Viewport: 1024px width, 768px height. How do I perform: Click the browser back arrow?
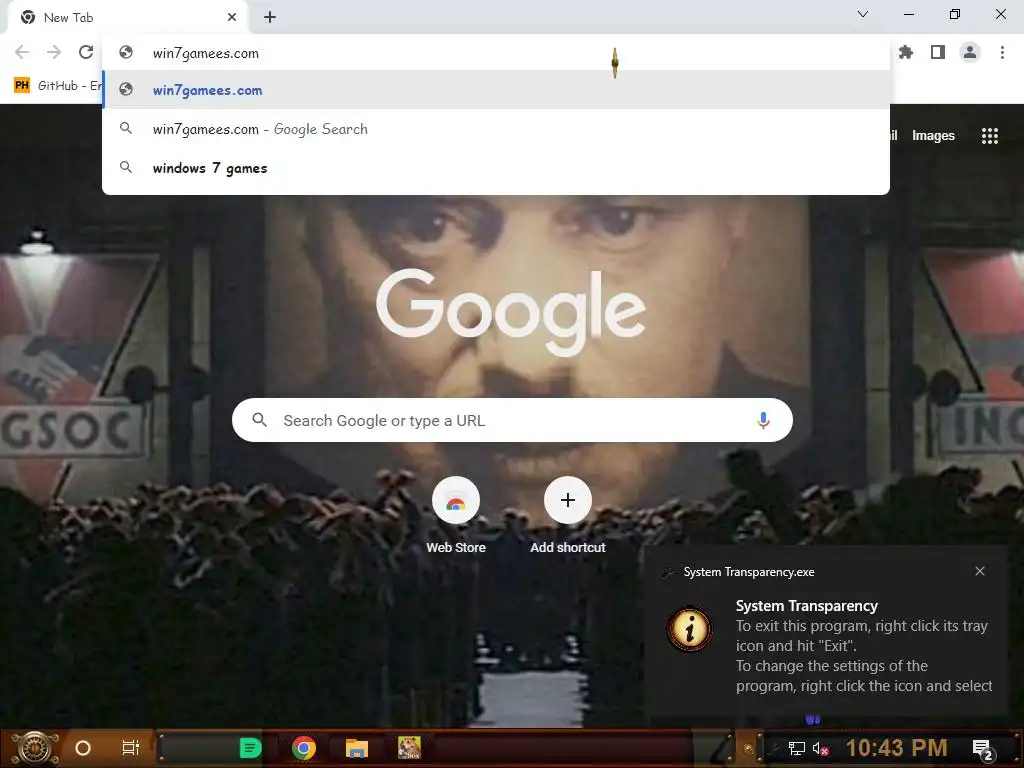coord(22,52)
